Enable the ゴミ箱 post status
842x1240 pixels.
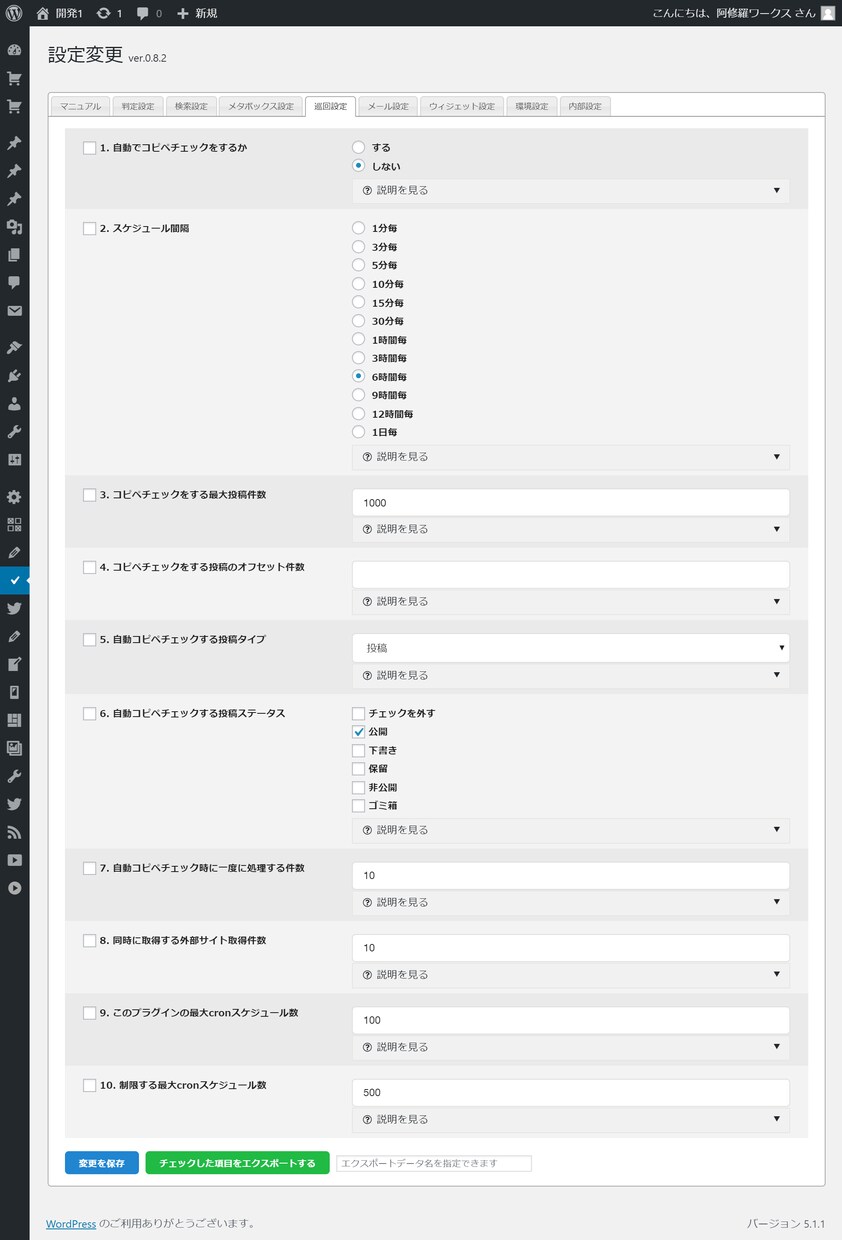point(358,806)
